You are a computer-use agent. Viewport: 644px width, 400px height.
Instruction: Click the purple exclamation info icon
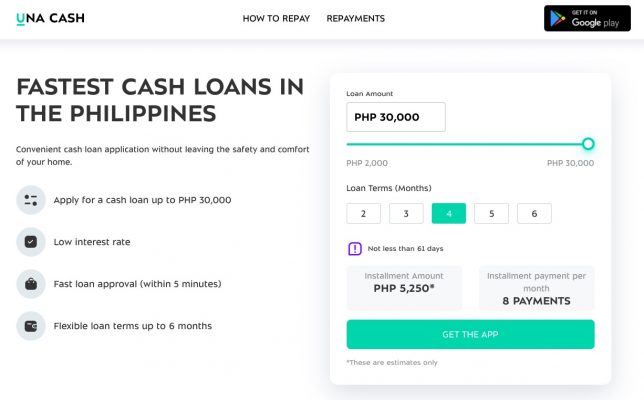(354, 248)
